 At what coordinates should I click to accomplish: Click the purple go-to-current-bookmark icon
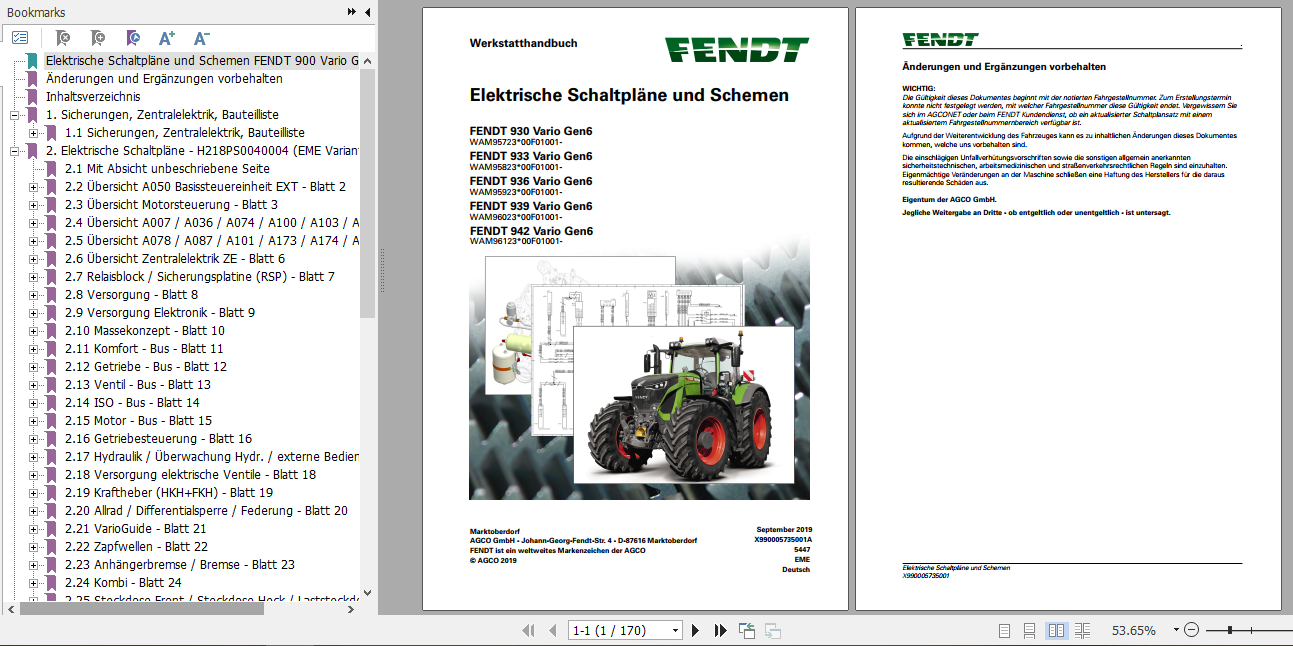click(133, 38)
